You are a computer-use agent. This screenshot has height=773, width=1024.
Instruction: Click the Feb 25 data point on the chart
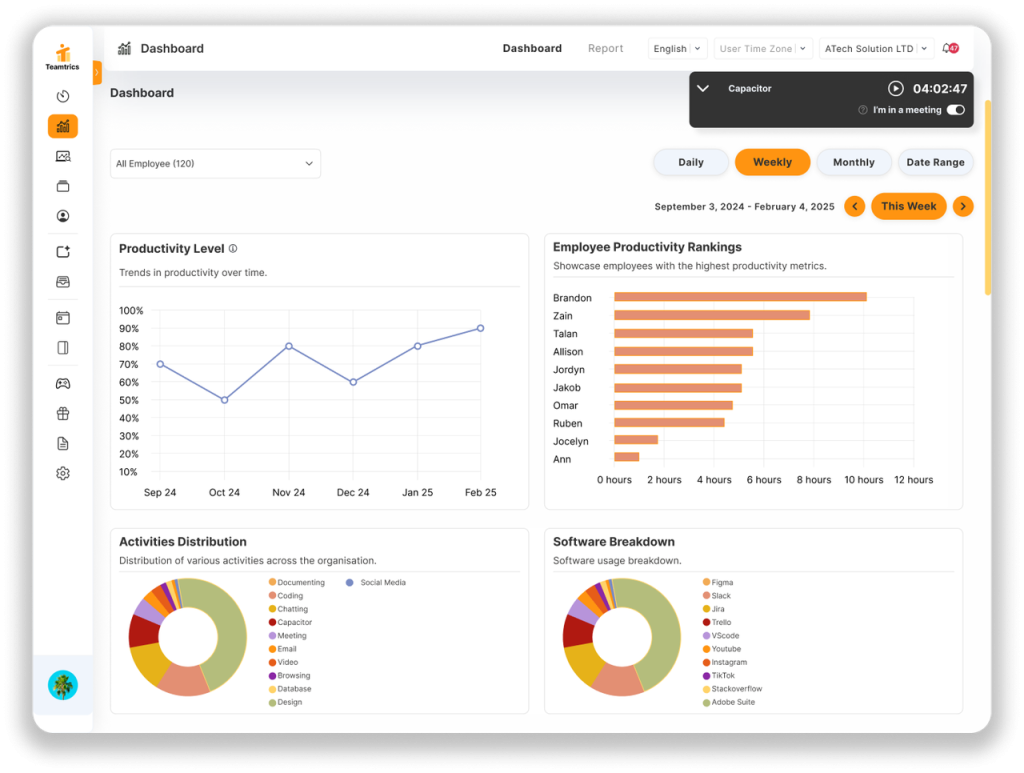(480, 328)
